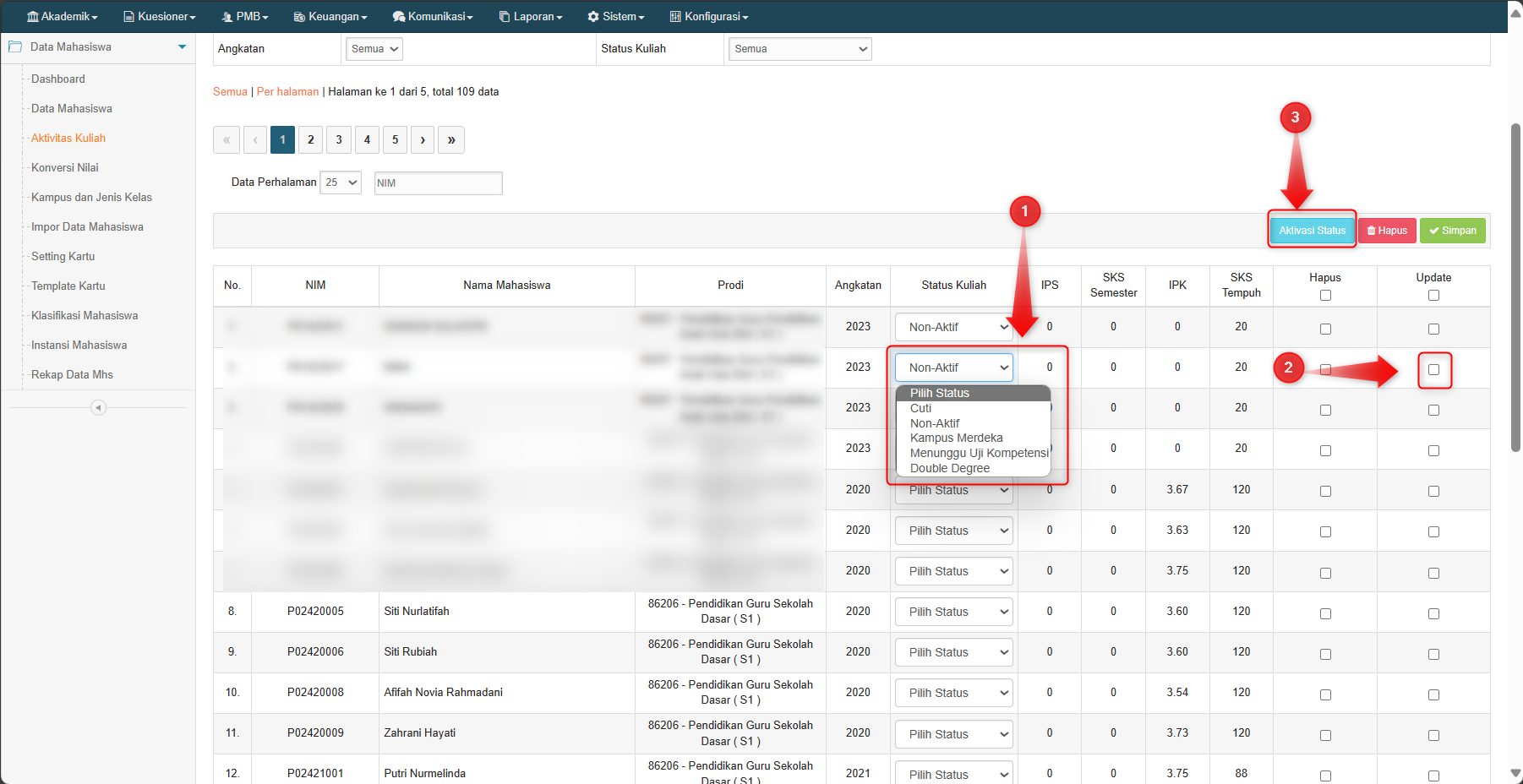
Task: Check the Update header select-all checkbox
Action: tap(1433, 296)
